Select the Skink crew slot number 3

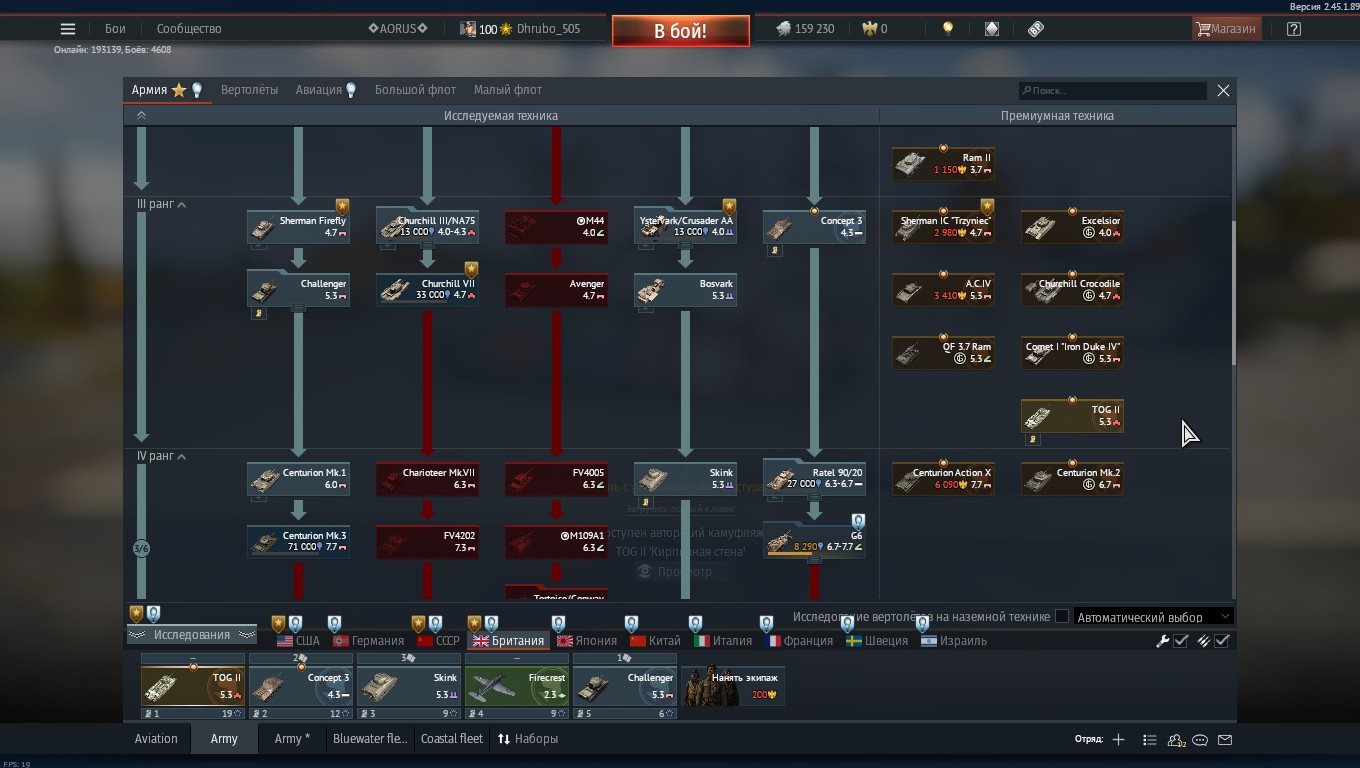point(409,686)
